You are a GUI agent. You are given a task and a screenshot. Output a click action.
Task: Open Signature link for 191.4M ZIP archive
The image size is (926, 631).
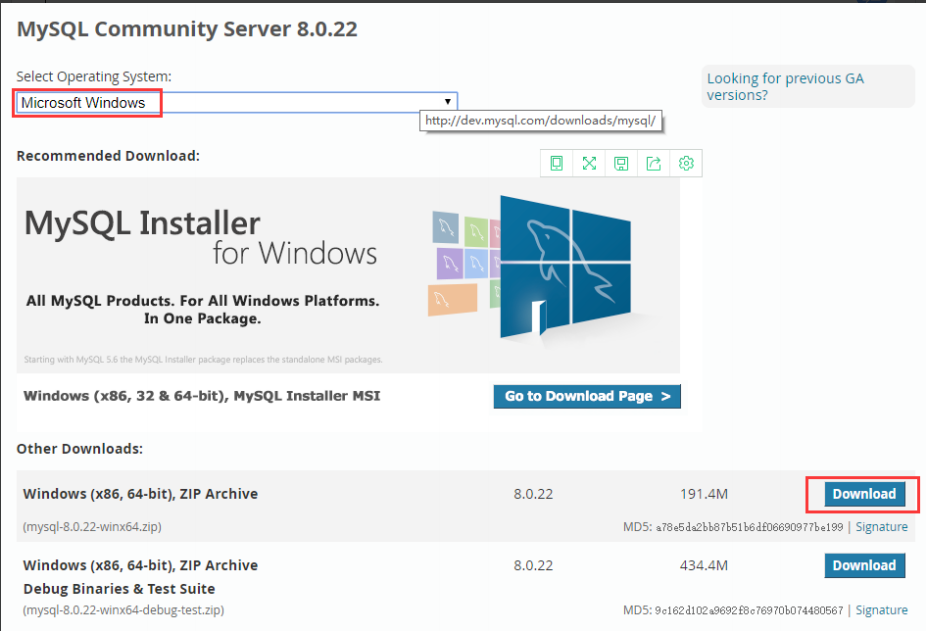[x=881, y=527]
